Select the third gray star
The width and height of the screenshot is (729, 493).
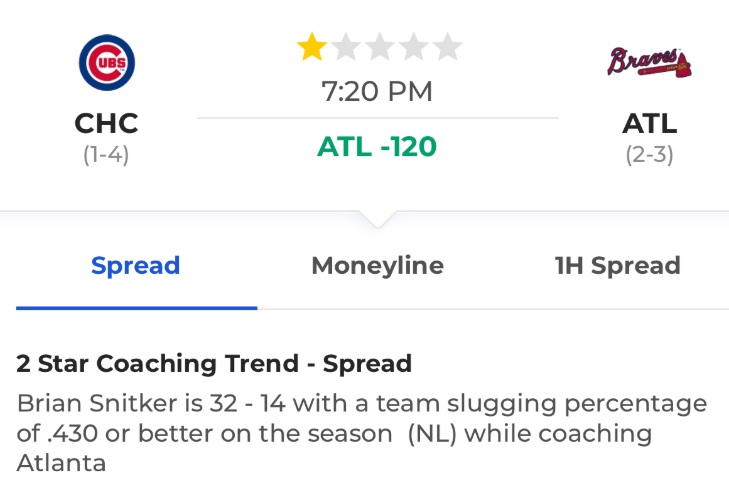pyautogui.click(x=379, y=47)
